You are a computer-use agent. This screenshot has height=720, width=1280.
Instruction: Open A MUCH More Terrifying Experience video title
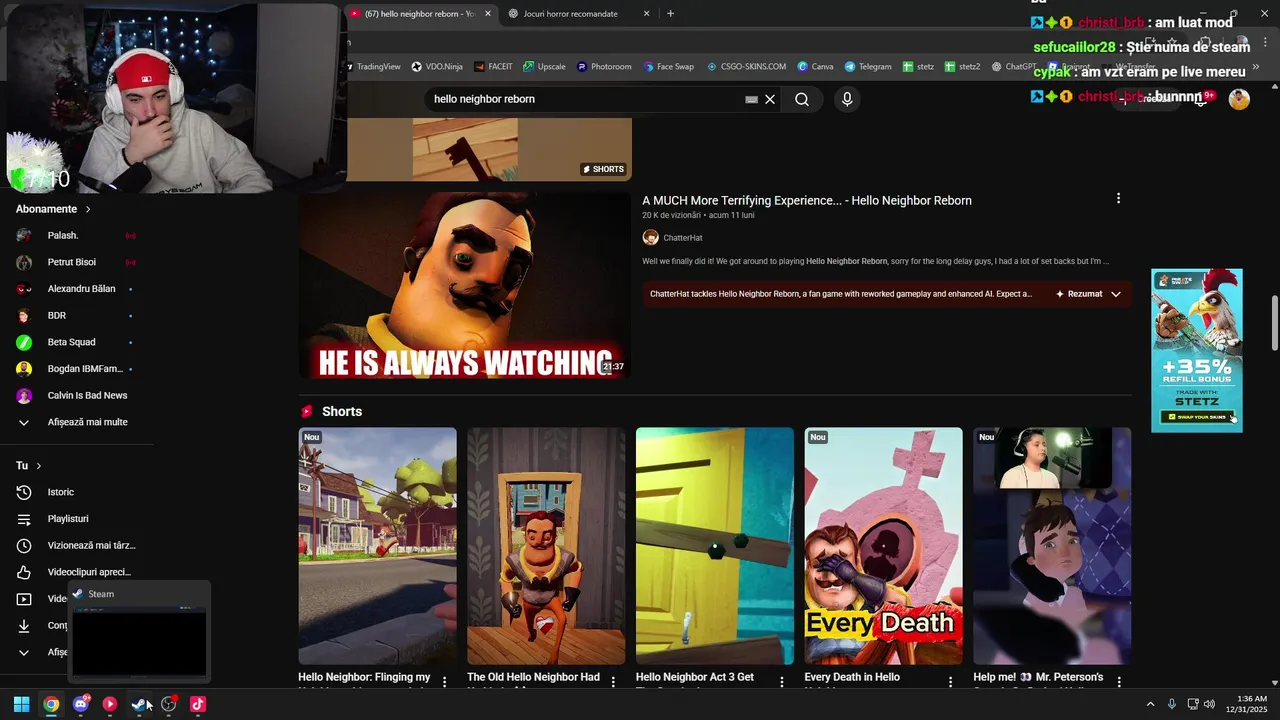(x=807, y=200)
